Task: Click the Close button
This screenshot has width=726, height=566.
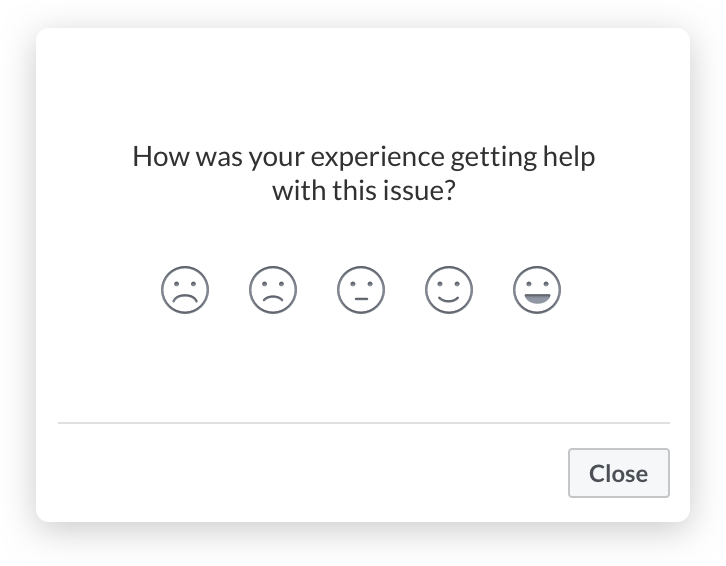Action: [x=618, y=473]
